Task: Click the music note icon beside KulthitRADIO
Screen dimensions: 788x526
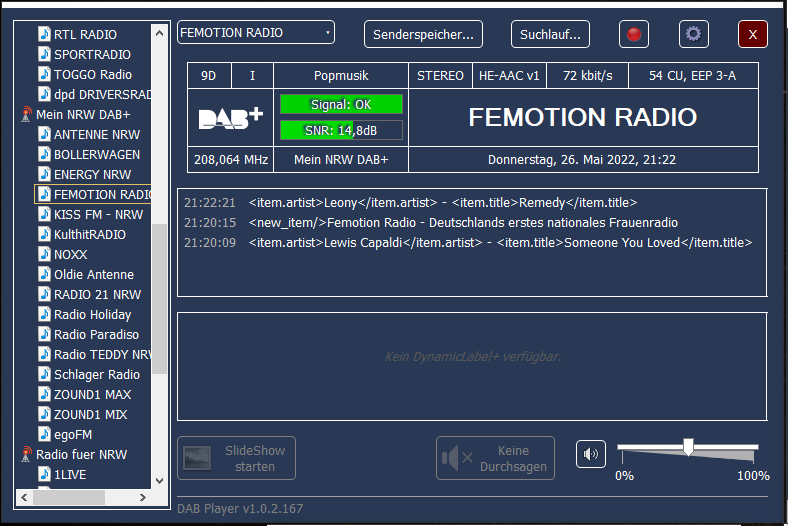Action: coord(44,235)
